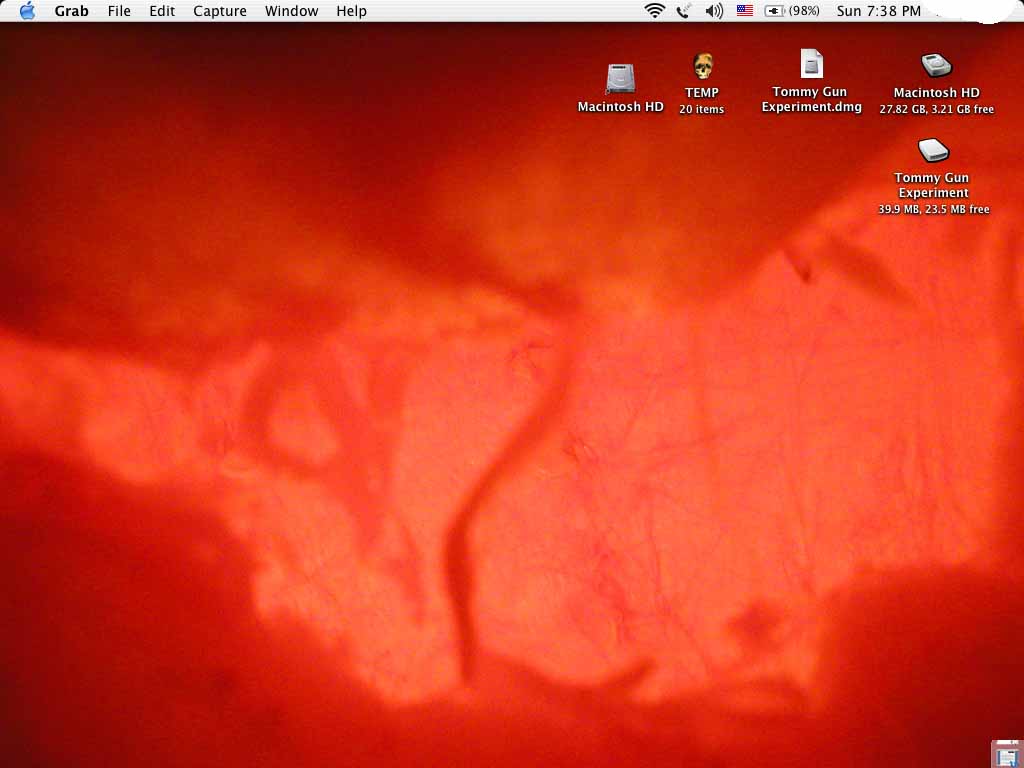
Task: Click the phone modem status icon
Action: tap(684, 10)
